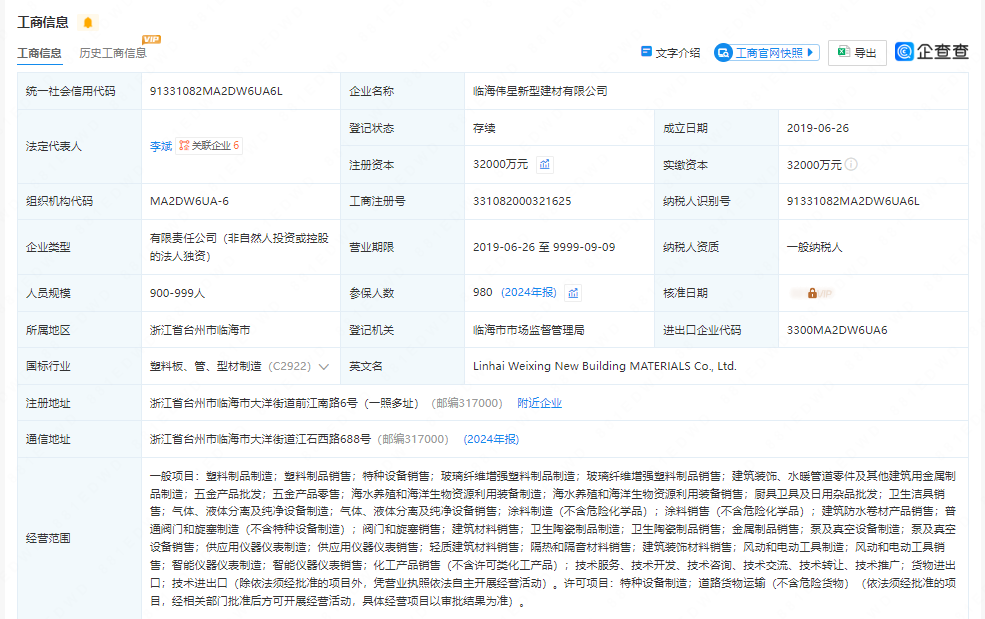Image resolution: width=985 pixels, height=619 pixels.
Task: Click the 企查查 logo
Action: (932, 52)
